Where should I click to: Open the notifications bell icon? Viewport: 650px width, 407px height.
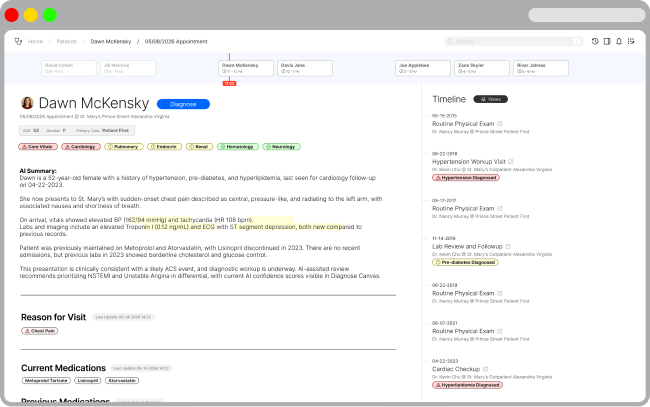coord(619,41)
